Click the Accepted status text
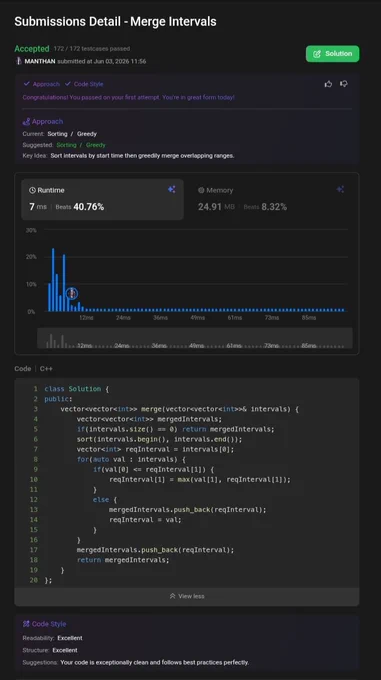The width and height of the screenshot is (381, 680). (x=32, y=49)
